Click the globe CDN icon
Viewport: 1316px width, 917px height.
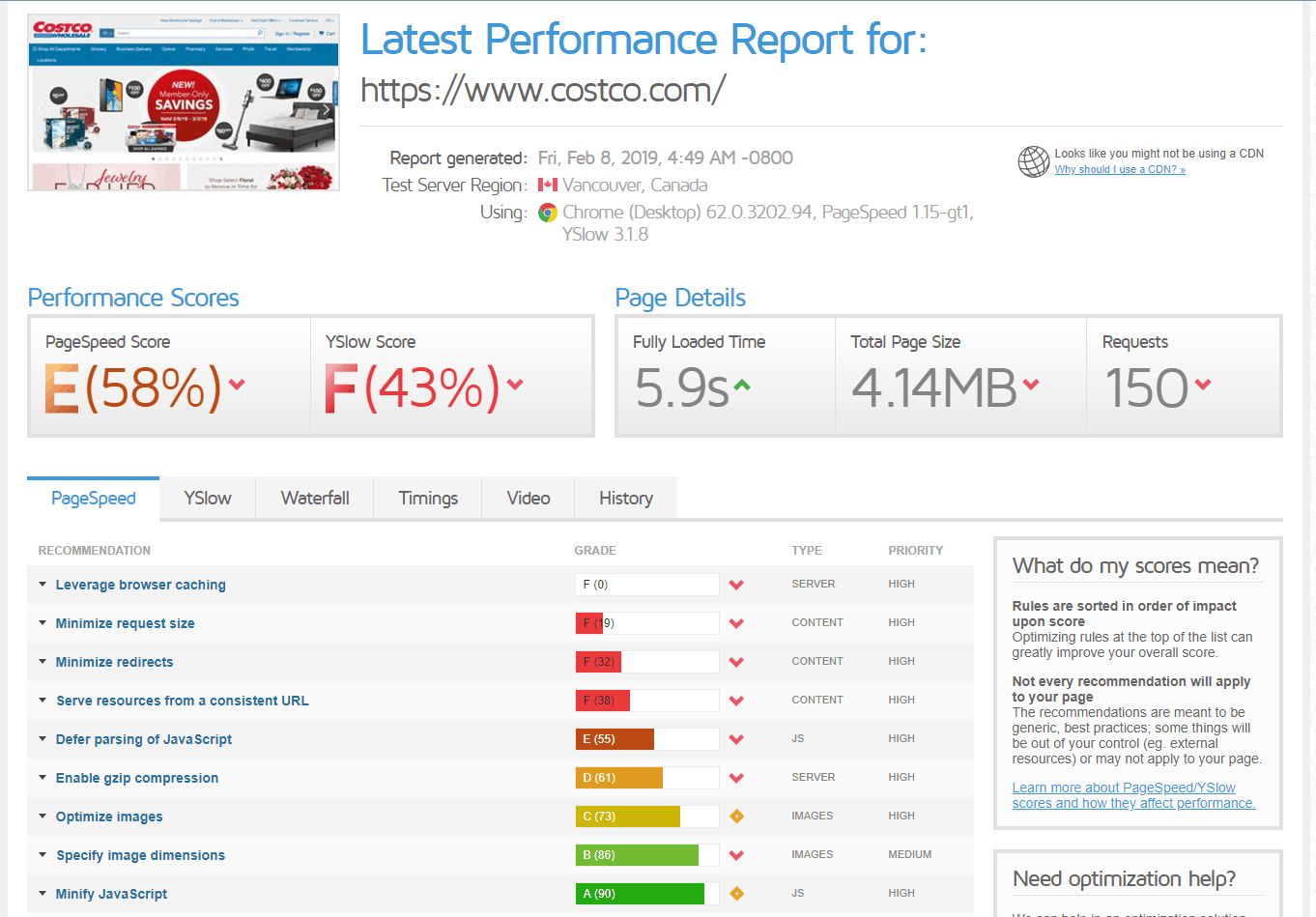(1033, 161)
